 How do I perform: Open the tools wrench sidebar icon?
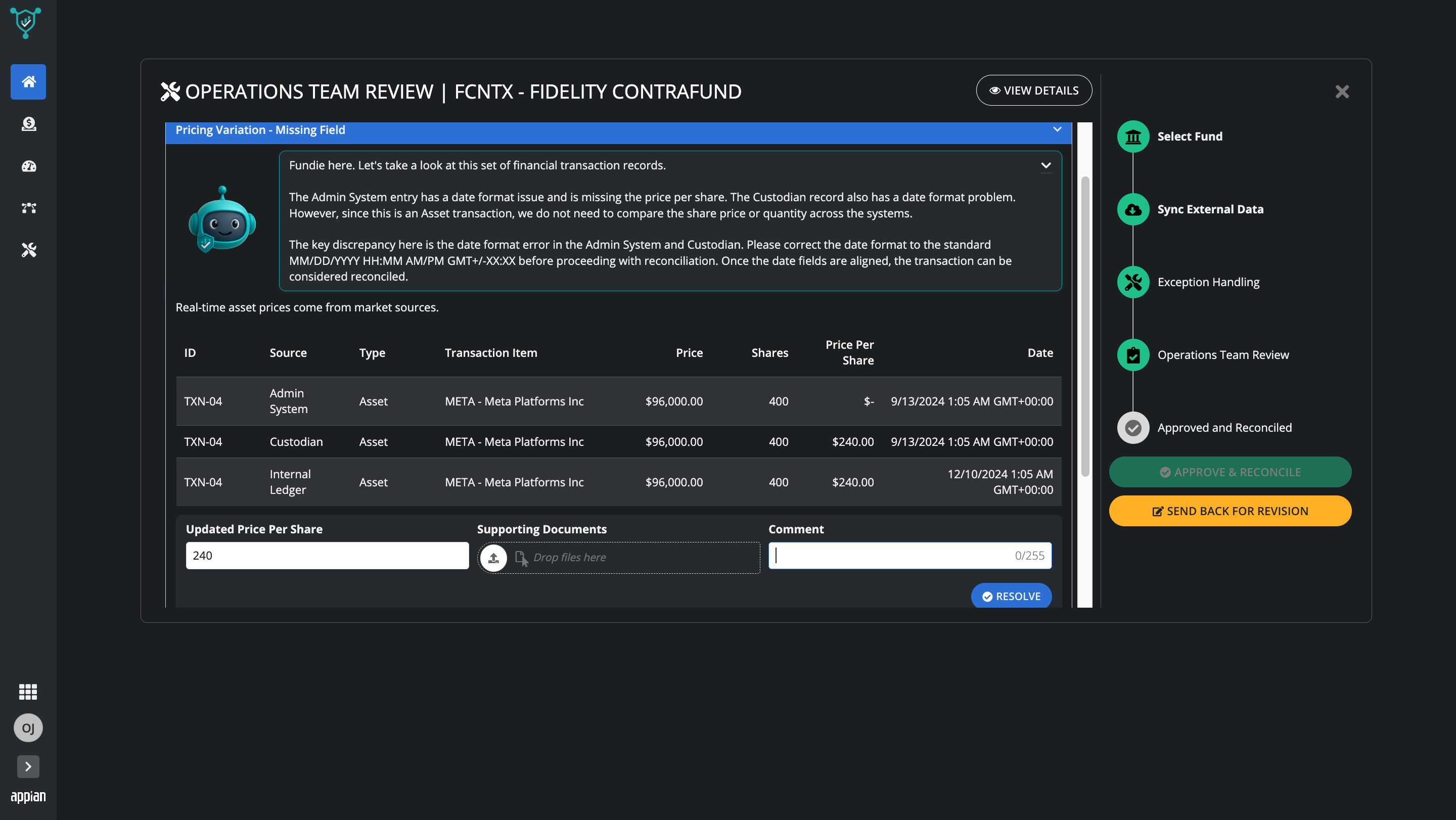tap(28, 250)
